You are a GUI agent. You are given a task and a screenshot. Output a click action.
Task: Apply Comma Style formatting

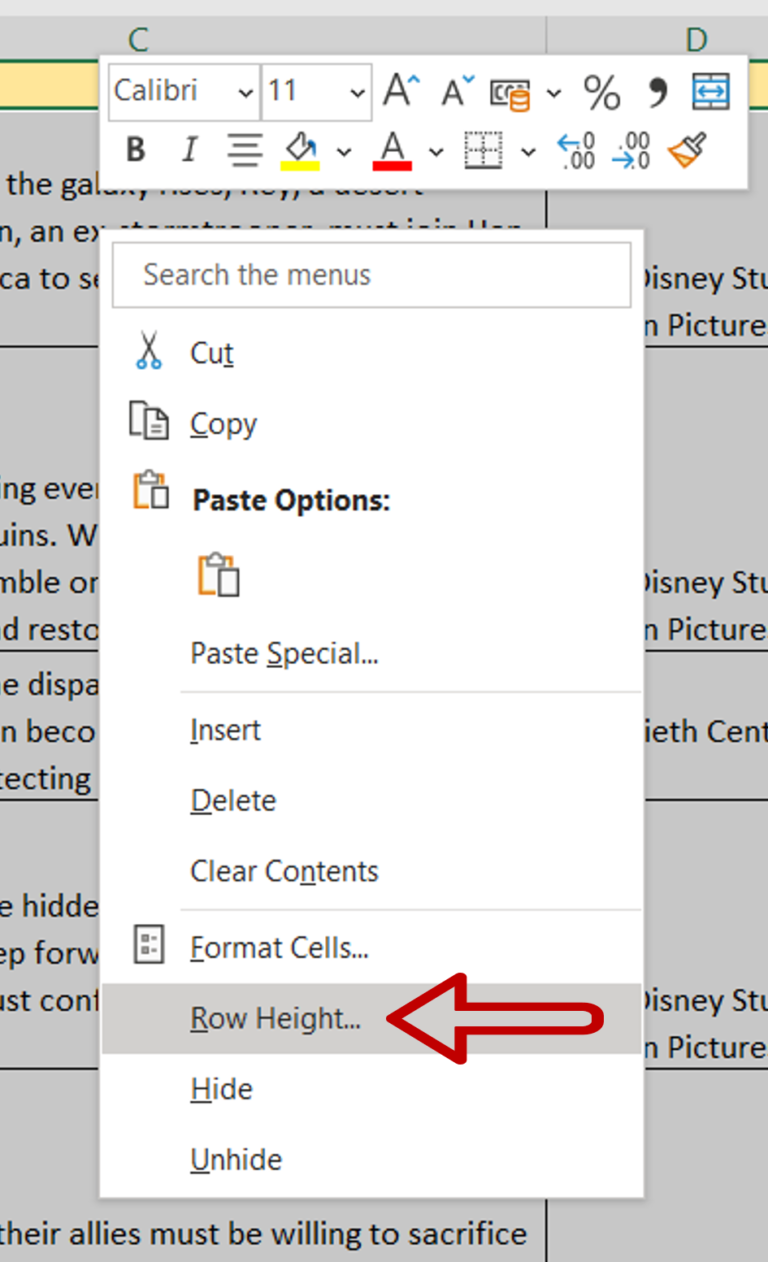click(657, 91)
